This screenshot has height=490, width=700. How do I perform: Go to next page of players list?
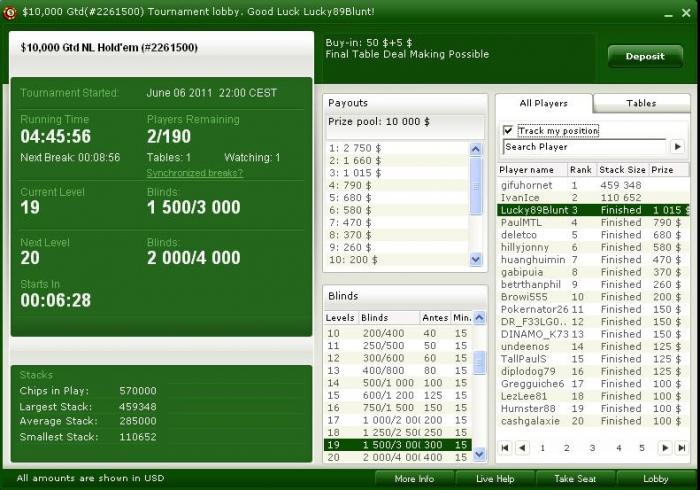(x=665, y=448)
